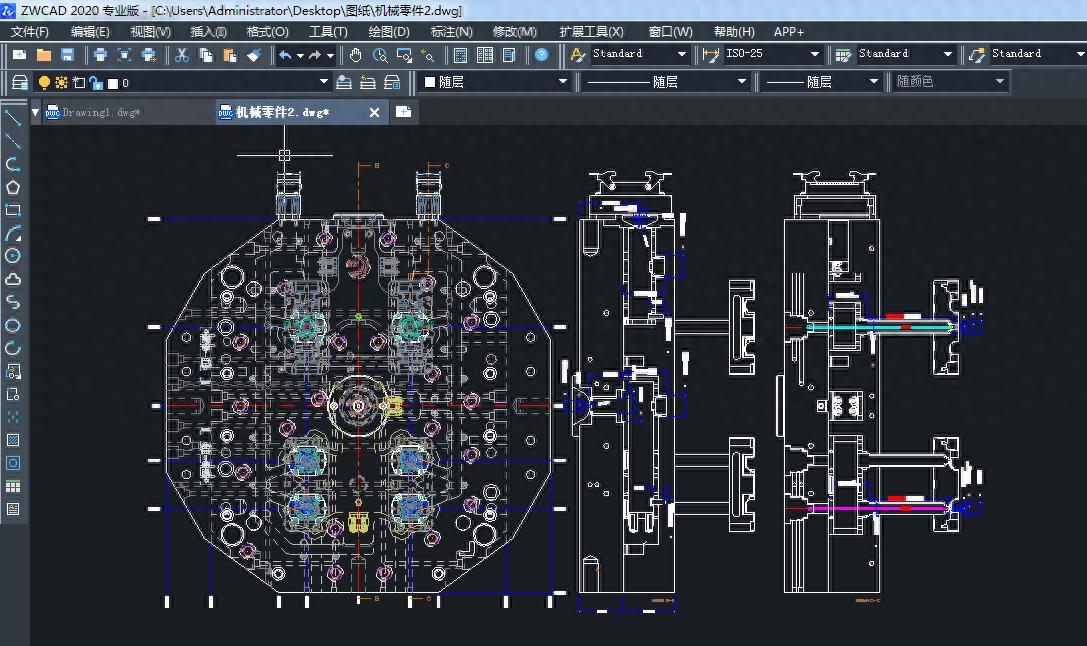1087x646 pixels.
Task: Open the 绘图(D) menu
Action: pos(389,32)
